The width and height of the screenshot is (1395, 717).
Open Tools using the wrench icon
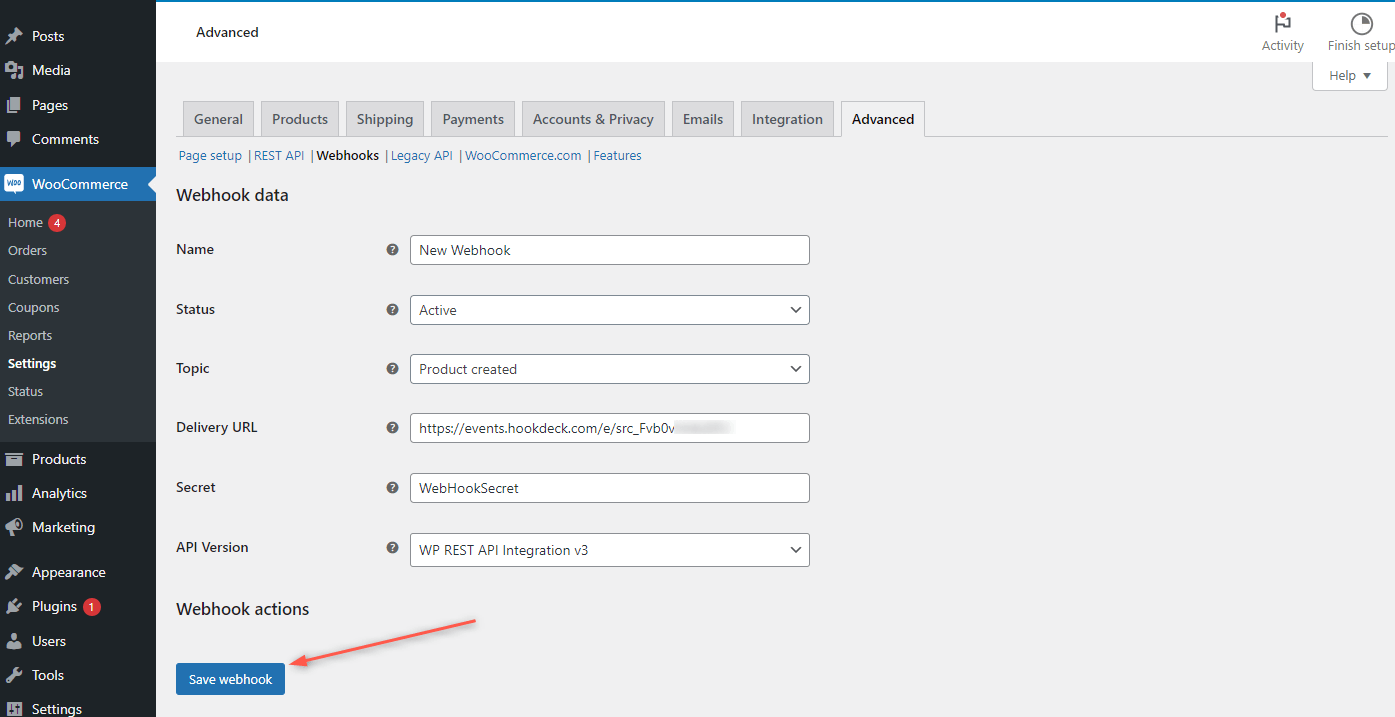click(x=15, y=675)
